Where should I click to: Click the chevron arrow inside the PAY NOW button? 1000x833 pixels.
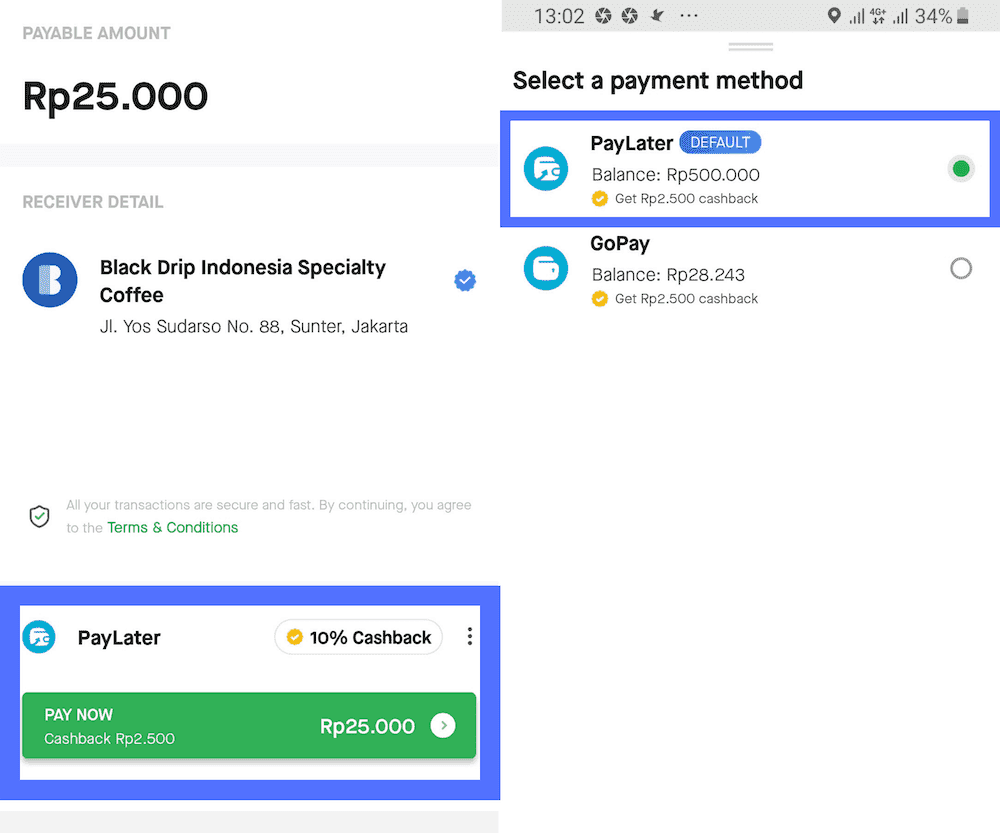coord(442,726)
